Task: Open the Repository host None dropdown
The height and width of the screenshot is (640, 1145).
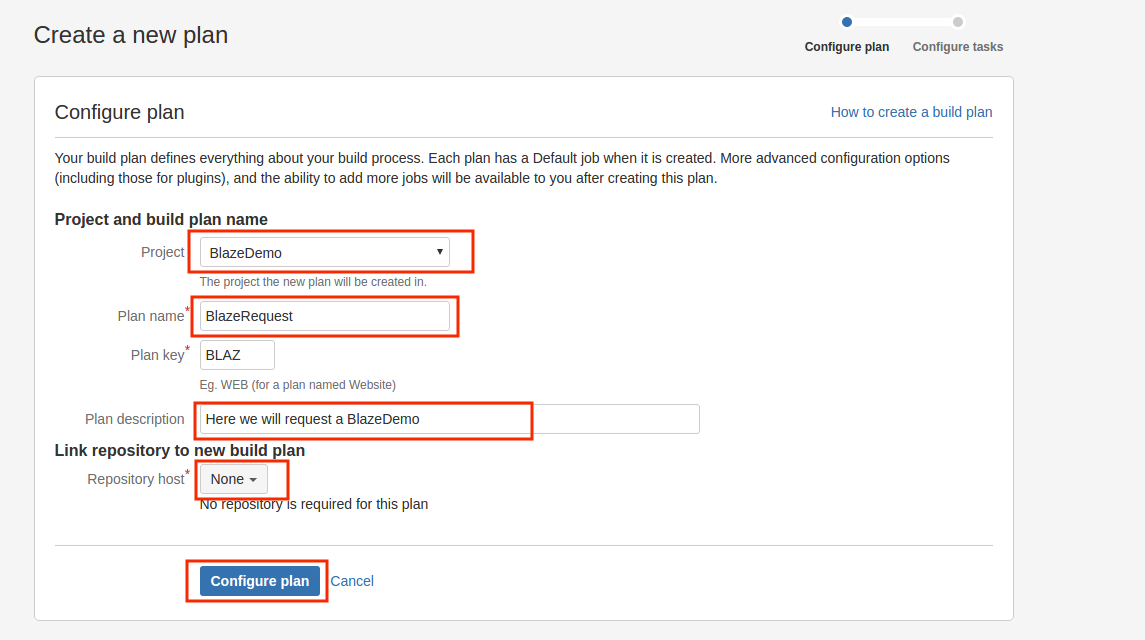Action: (x=234, y=479)
